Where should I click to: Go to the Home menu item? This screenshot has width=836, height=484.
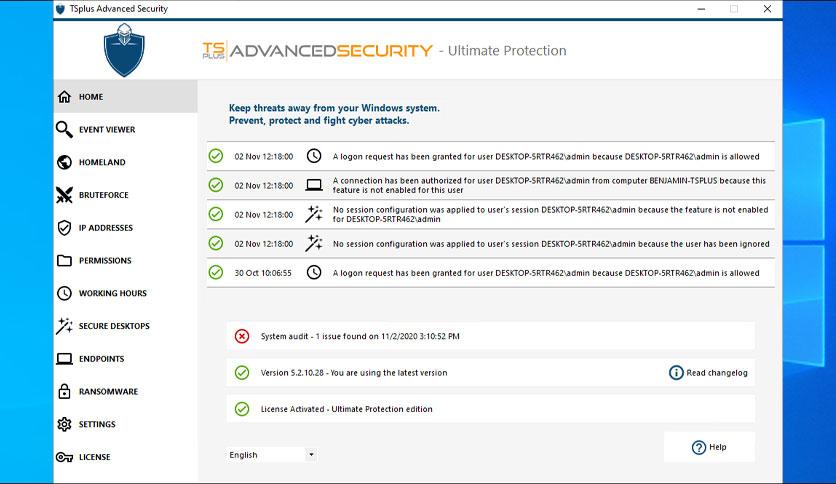[126, 96]
